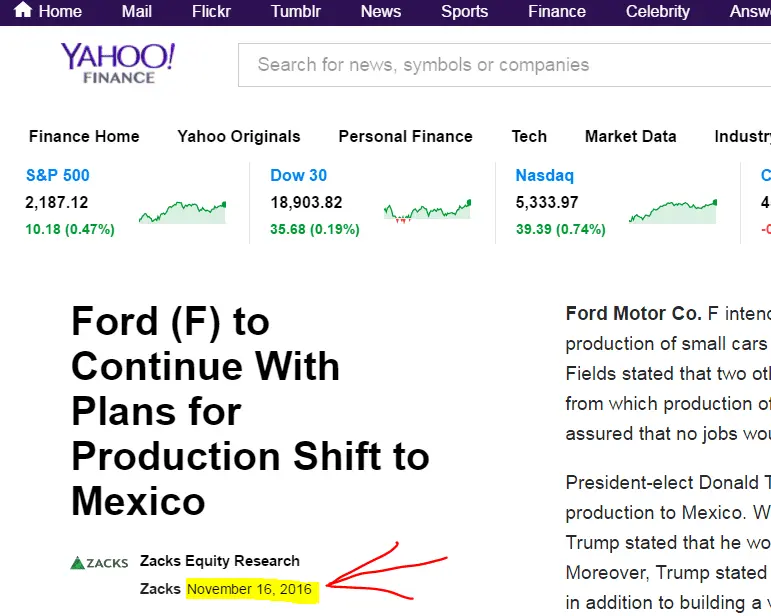The image size is (771, 616).
Task: Click the Yahoo Finance logo
Action: 118,63
